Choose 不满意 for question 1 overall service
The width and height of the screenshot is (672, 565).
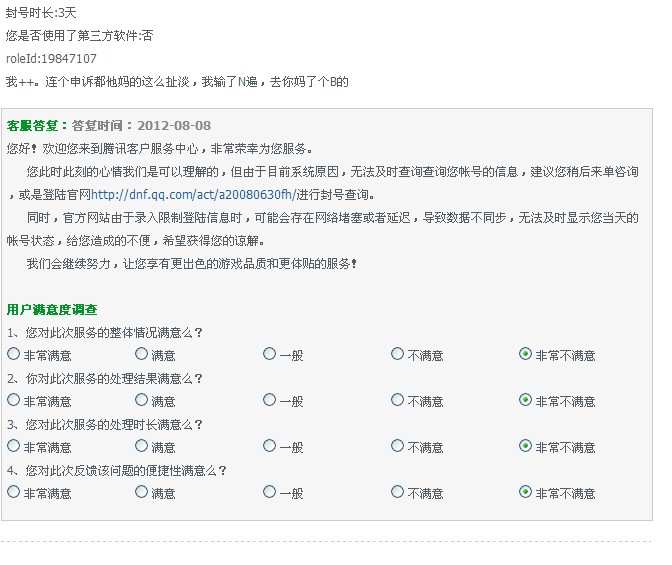[397, 354]
